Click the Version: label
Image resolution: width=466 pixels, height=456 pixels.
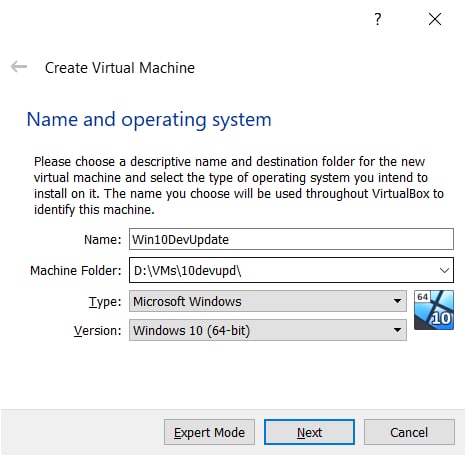click(98, 331)
